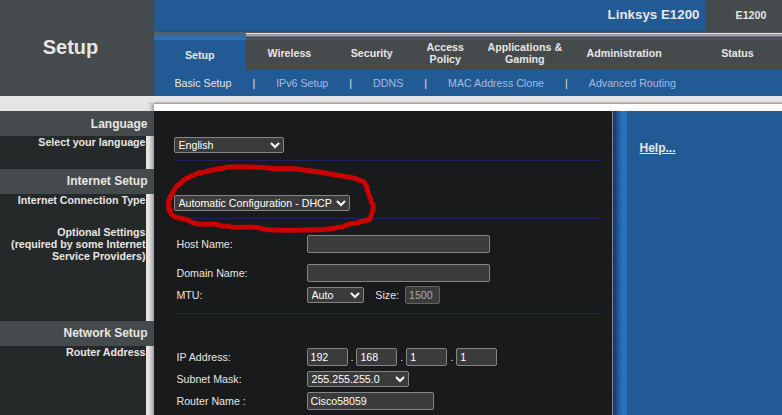Click the Router Name field
The image size is (782, 415).
(x=370, y=401)
